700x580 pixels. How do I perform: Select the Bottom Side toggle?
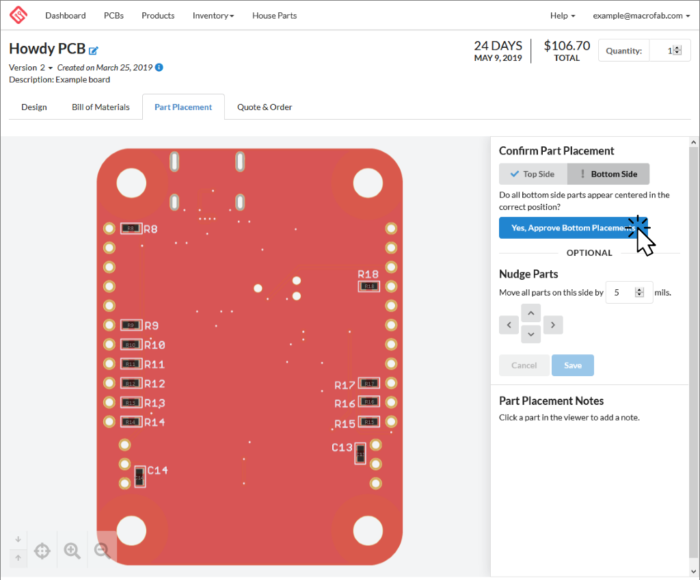click(x=608, y=174)
